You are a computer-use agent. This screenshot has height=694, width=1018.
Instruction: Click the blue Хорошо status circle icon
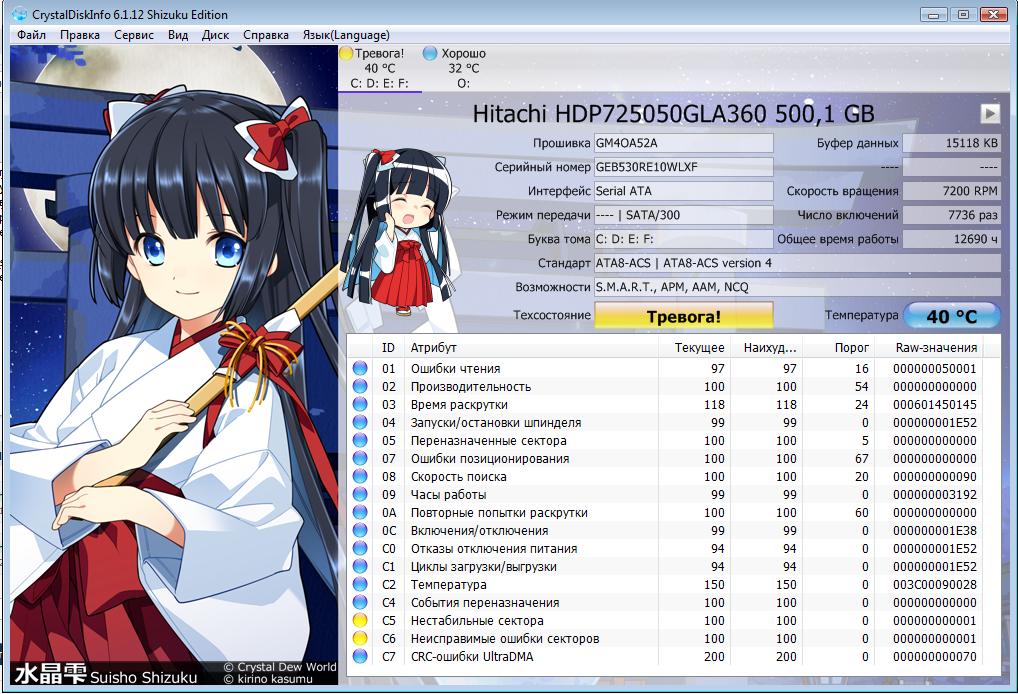click(429, 53)
